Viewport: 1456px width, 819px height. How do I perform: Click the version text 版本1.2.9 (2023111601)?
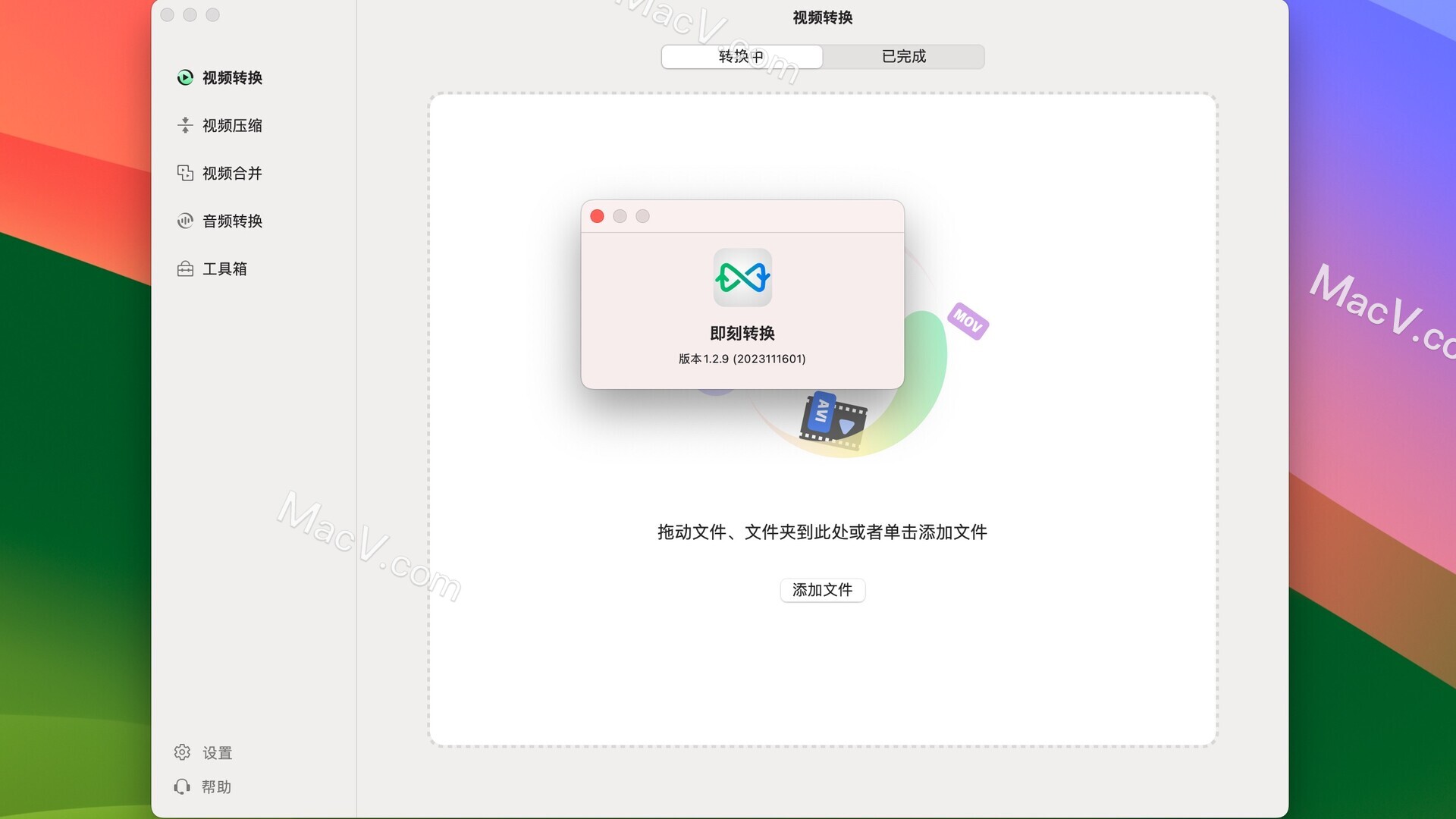742,359
